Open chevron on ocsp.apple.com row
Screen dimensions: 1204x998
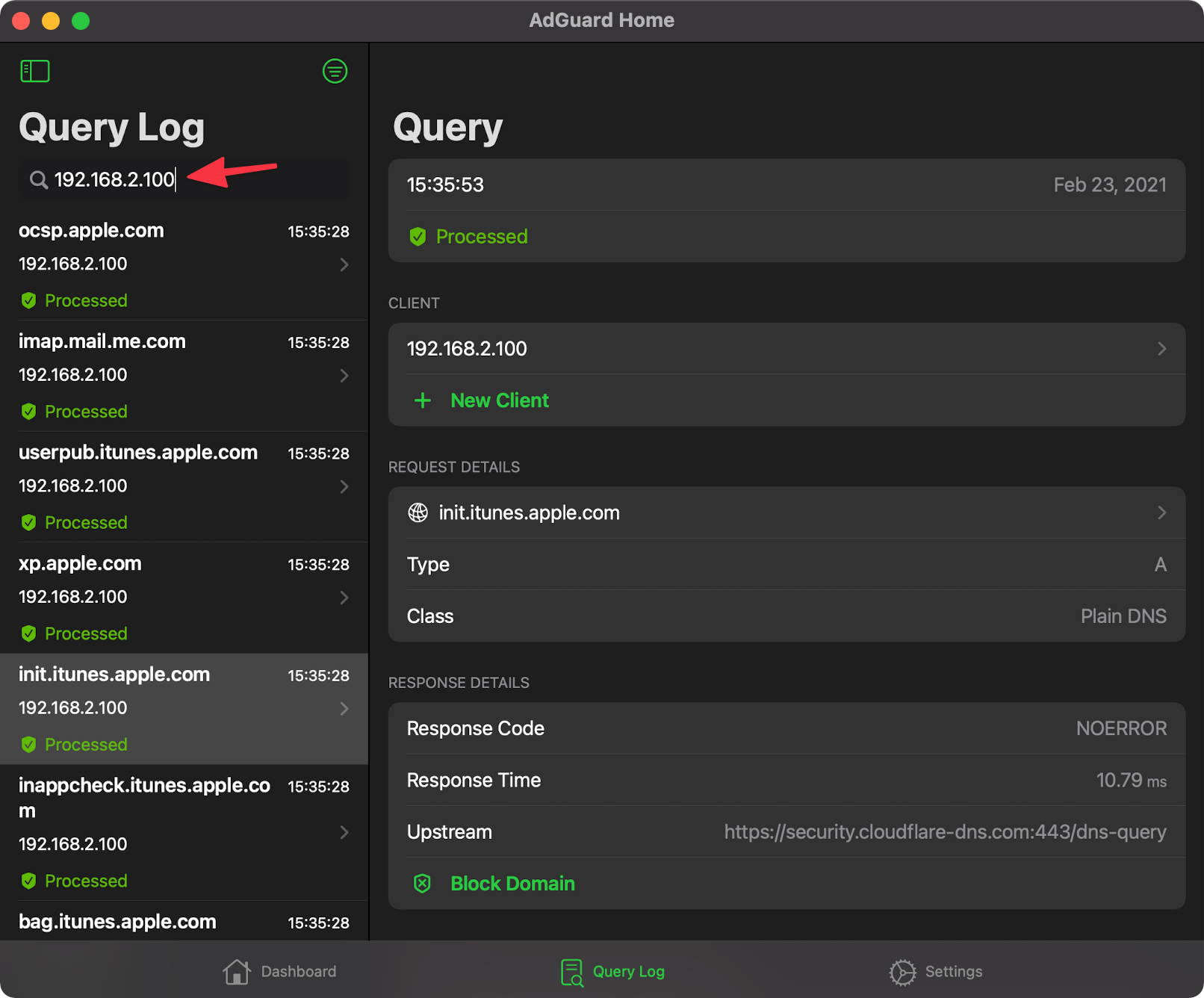(344, 264)
